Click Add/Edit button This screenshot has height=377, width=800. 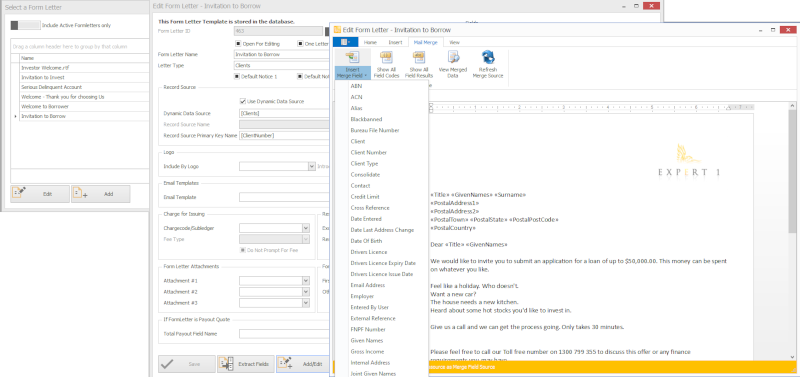(x=303, y=364)
